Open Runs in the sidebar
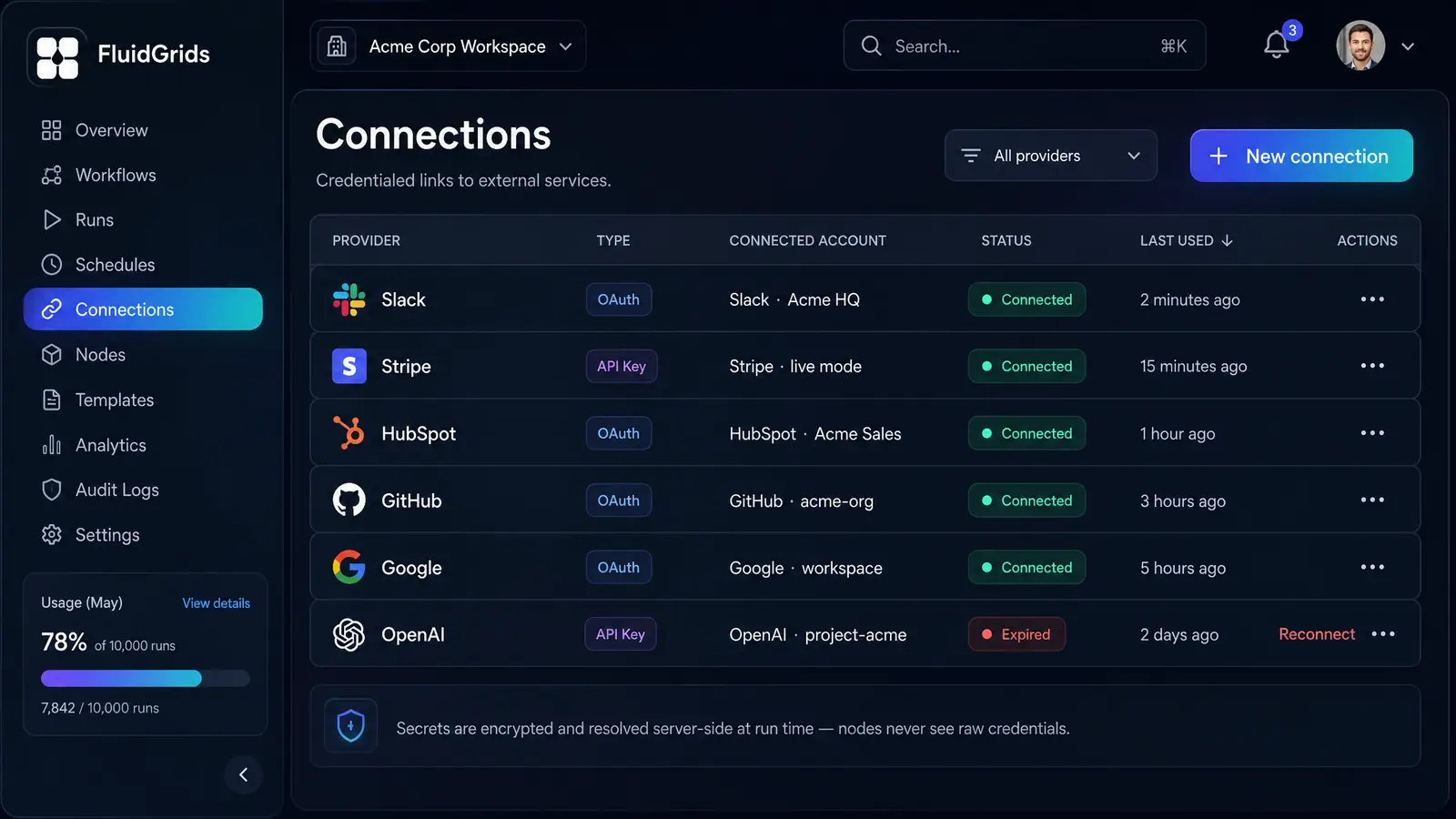 coord(143,219)
